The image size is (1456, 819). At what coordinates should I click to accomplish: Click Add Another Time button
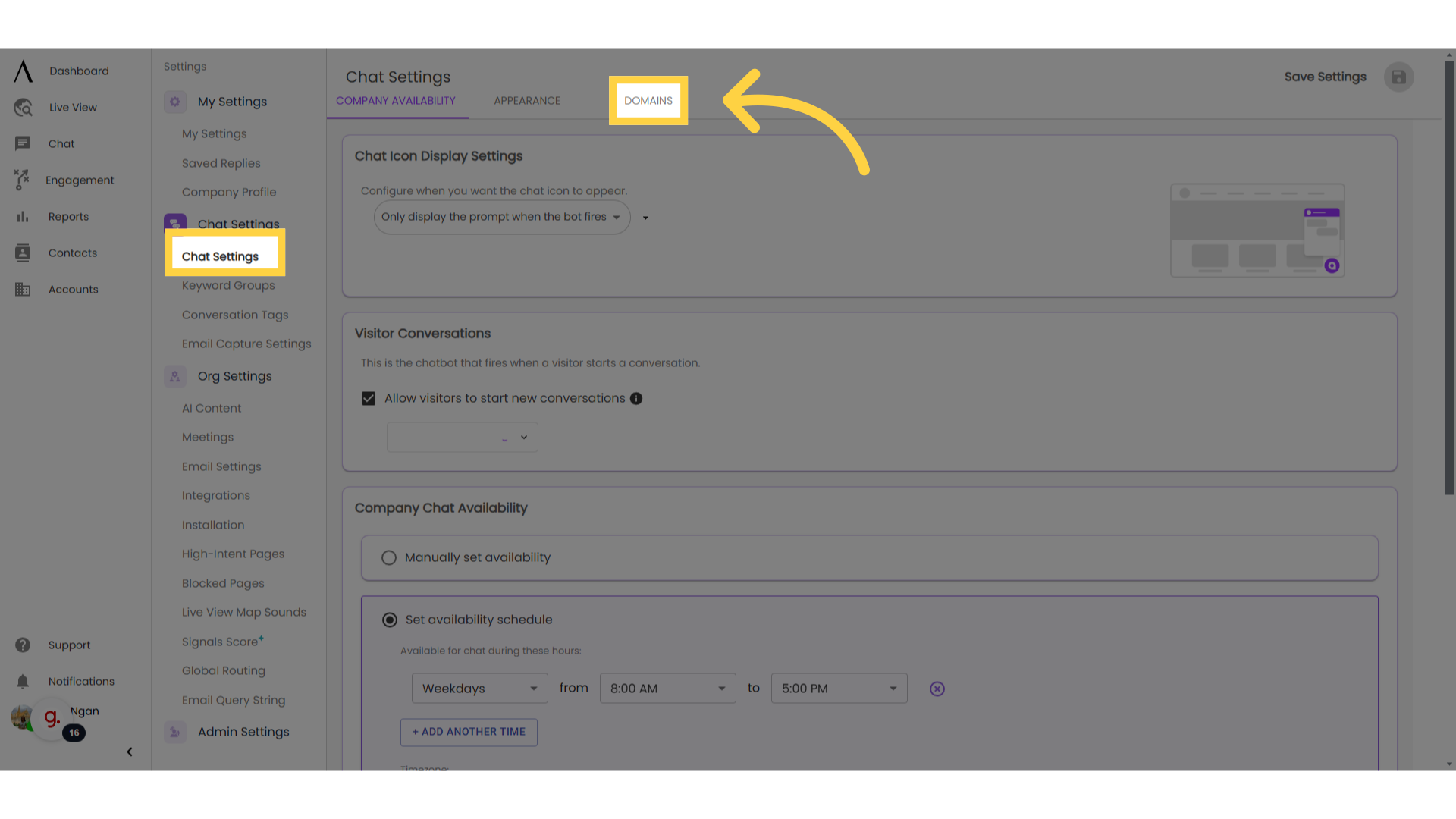click(468, 731)
